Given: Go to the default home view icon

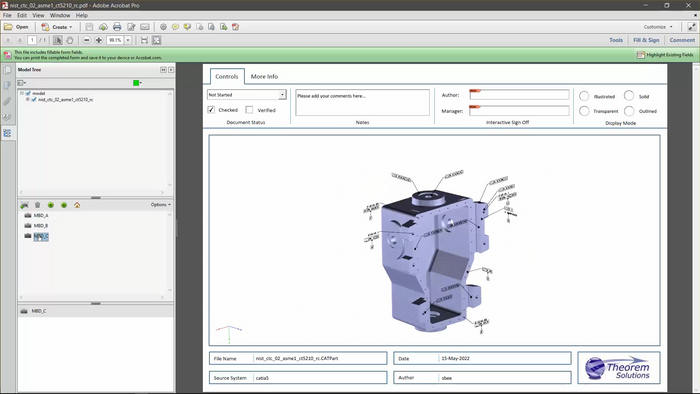Looking at the screenshot, I should (x=77, y=205).
